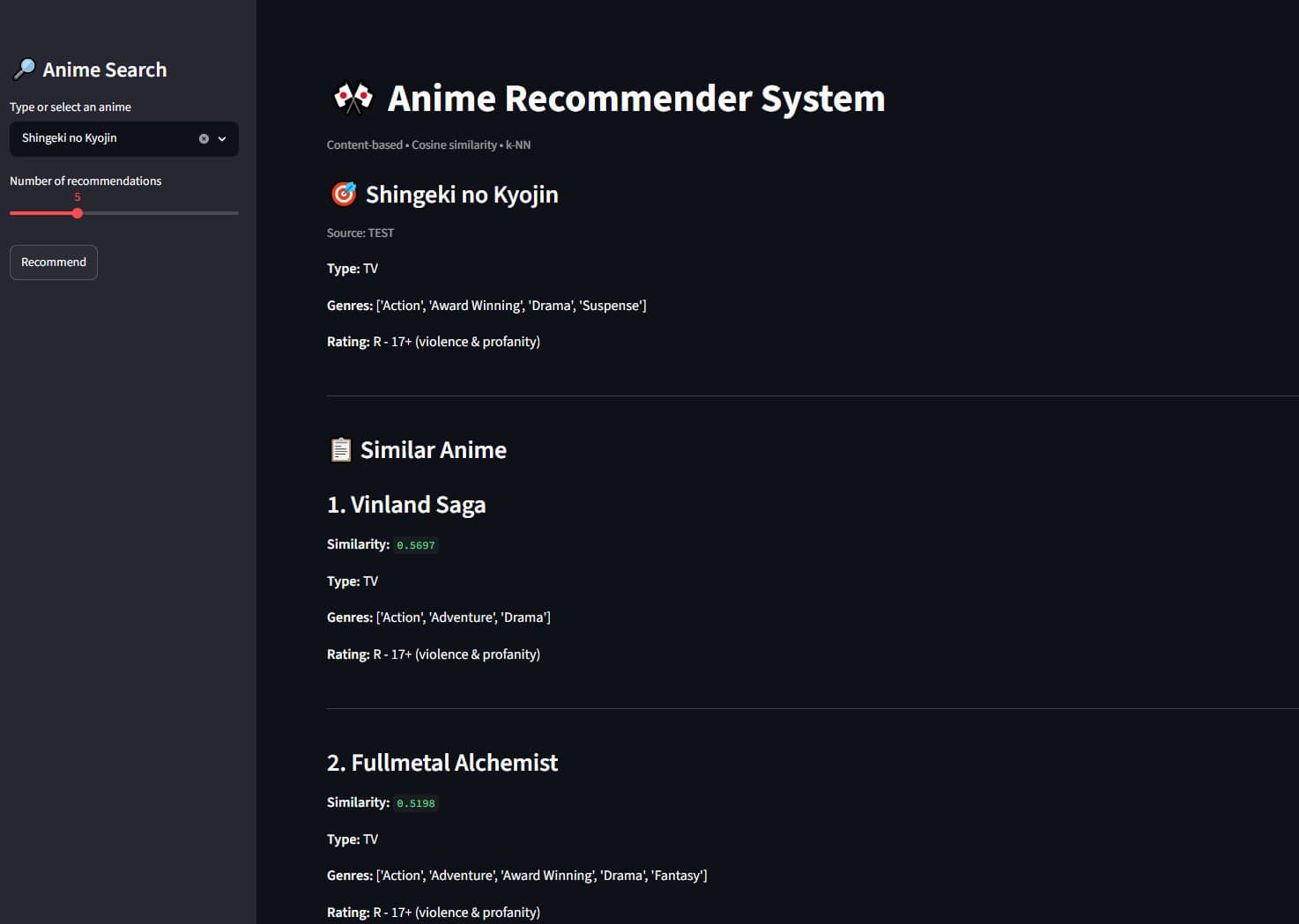Select the 2. Fullmetal Alchemist heading
The image size is (1299, 924).
(442, 763)
